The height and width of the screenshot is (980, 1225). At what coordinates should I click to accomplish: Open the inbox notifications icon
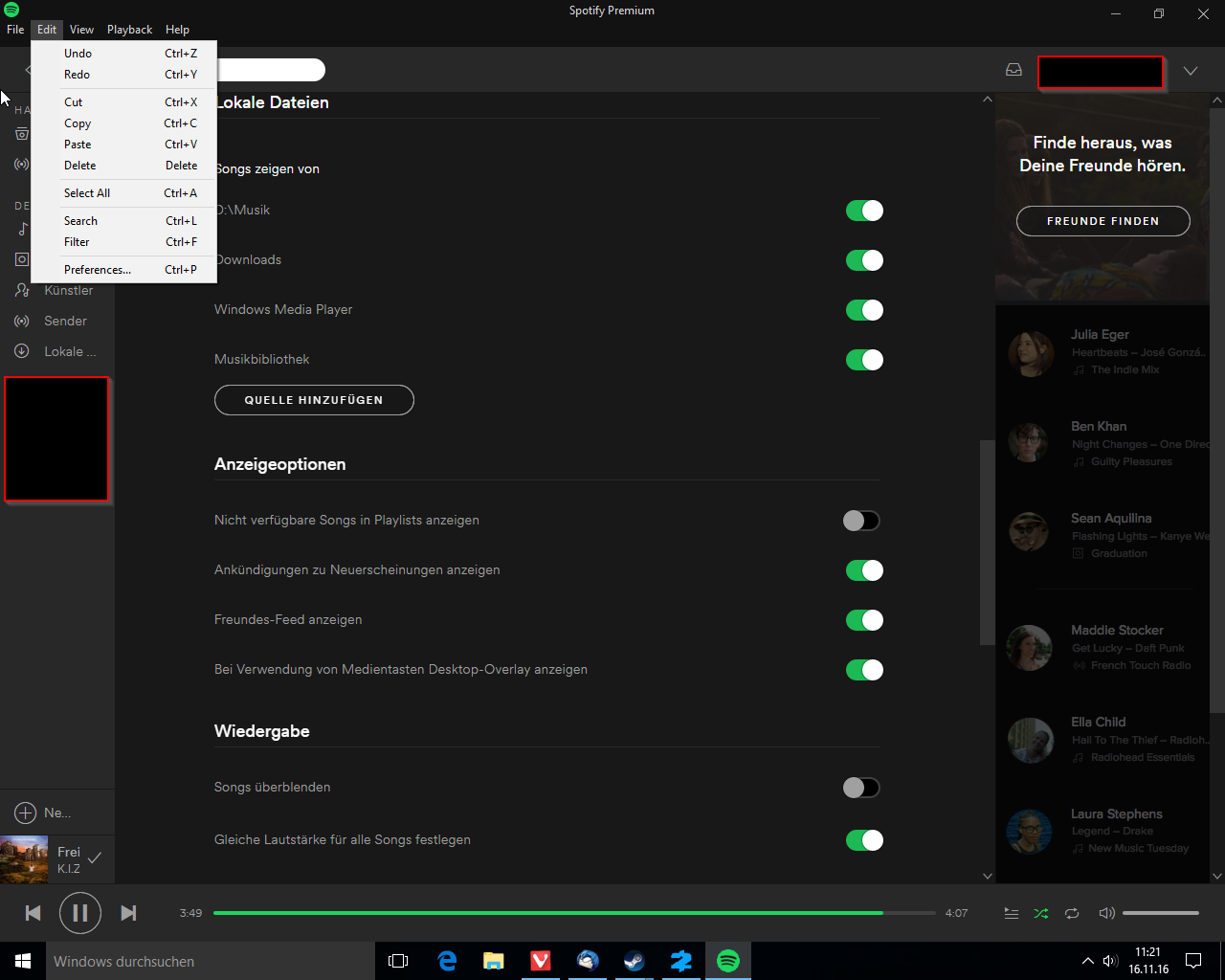point(1013,70)
